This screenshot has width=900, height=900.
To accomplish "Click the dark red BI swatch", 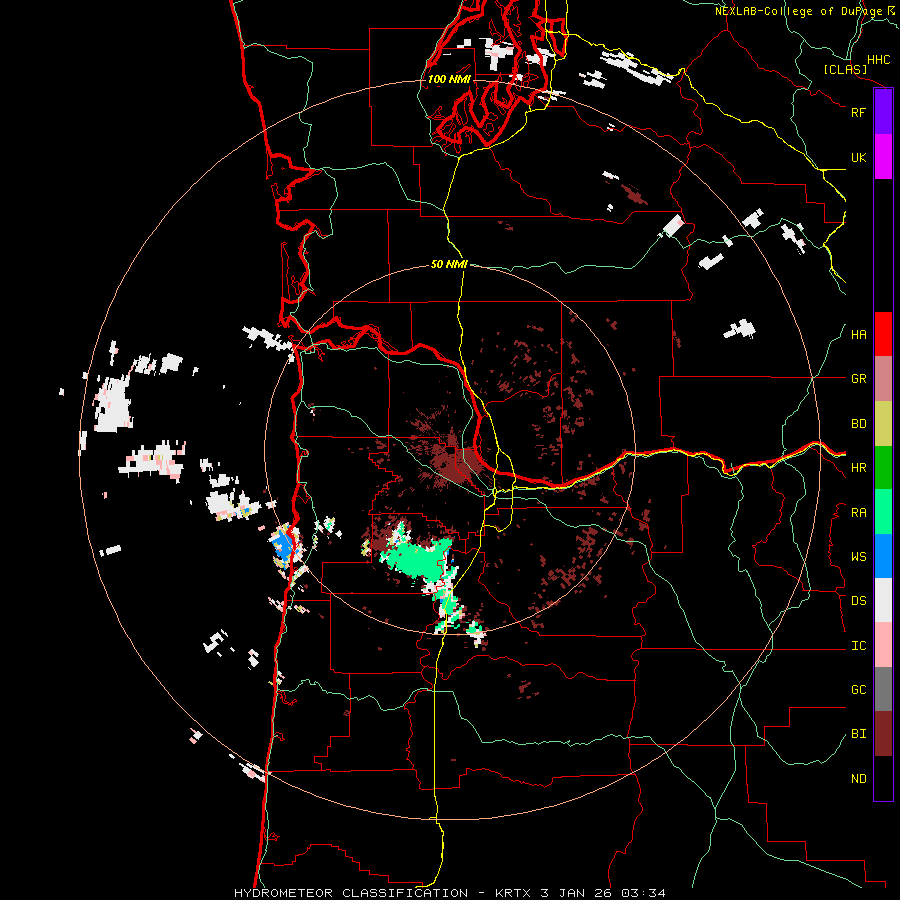I will tap(883, 734).
